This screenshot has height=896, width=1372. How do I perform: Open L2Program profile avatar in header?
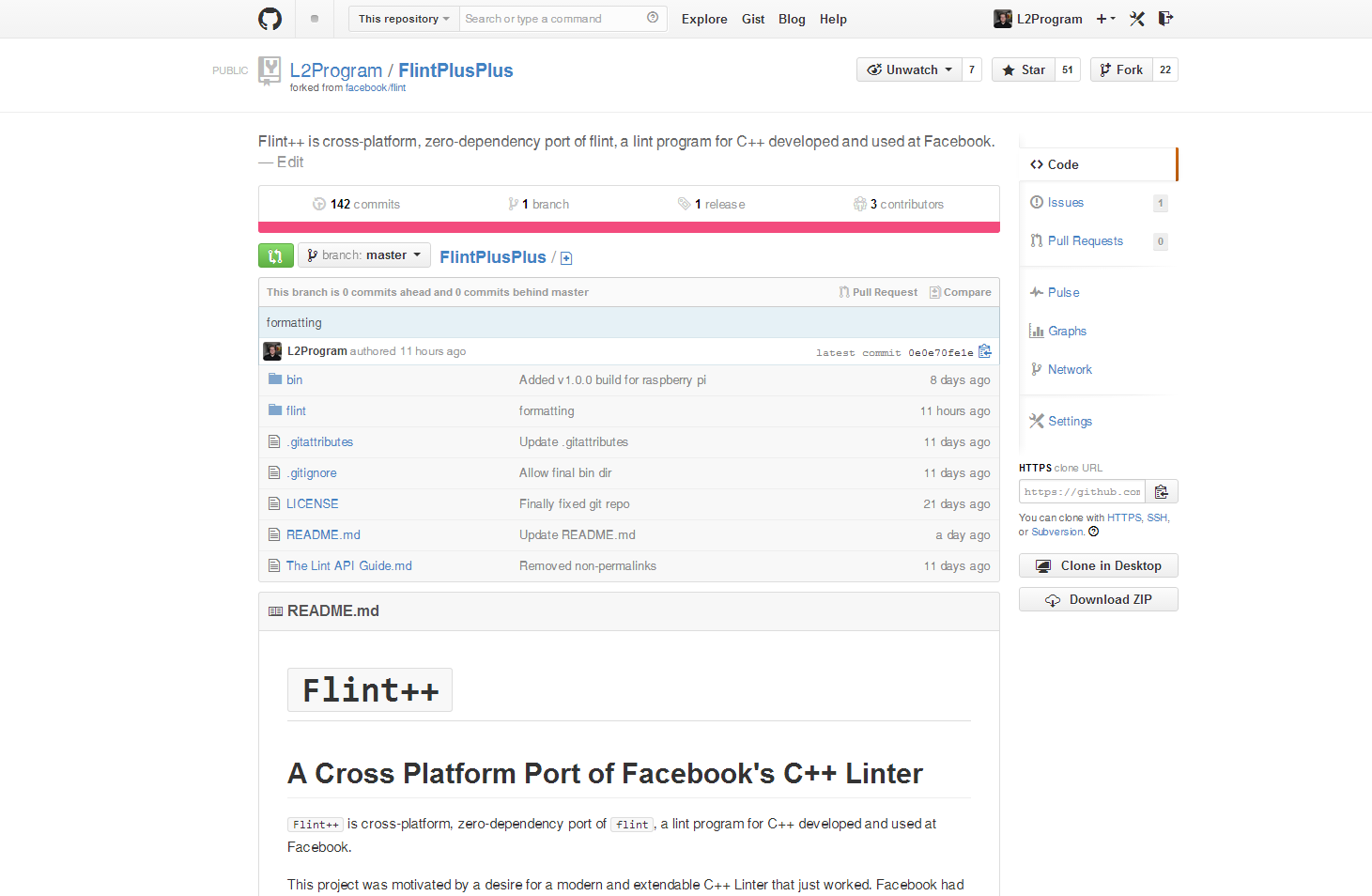pyautogui.click(x=1003, y=19)
